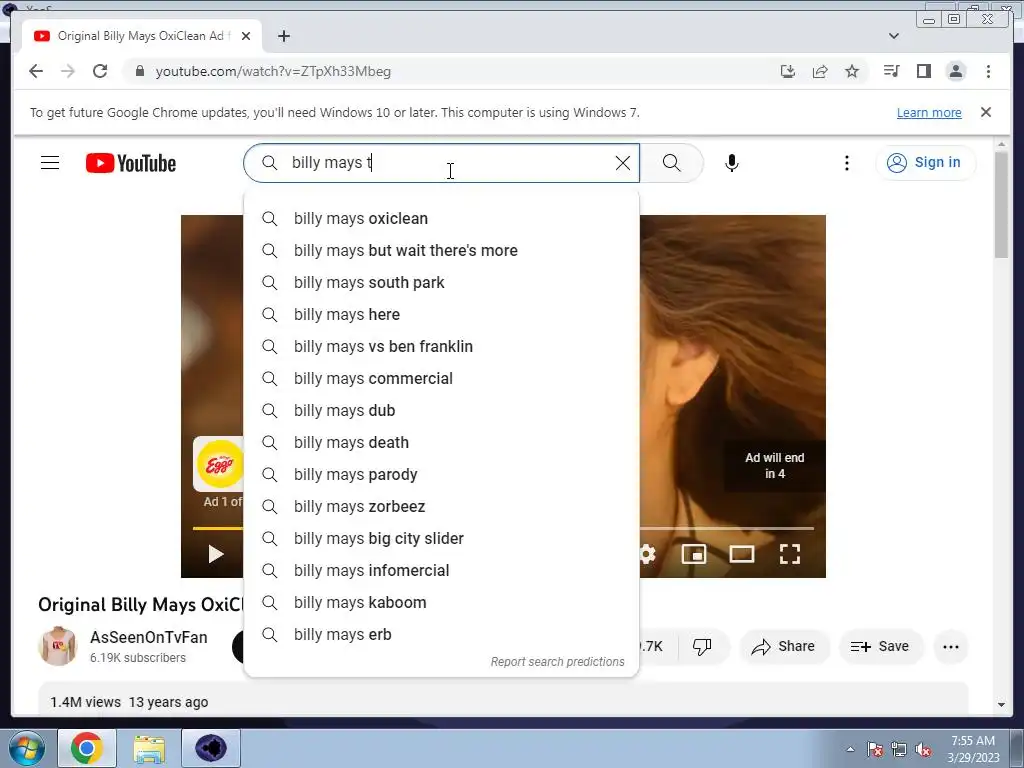Open Windows Explorer from the taskbar
Image resolution: width=1024 pixels, height=768 pixels.
pyautogui.click(x=149, y=748)
